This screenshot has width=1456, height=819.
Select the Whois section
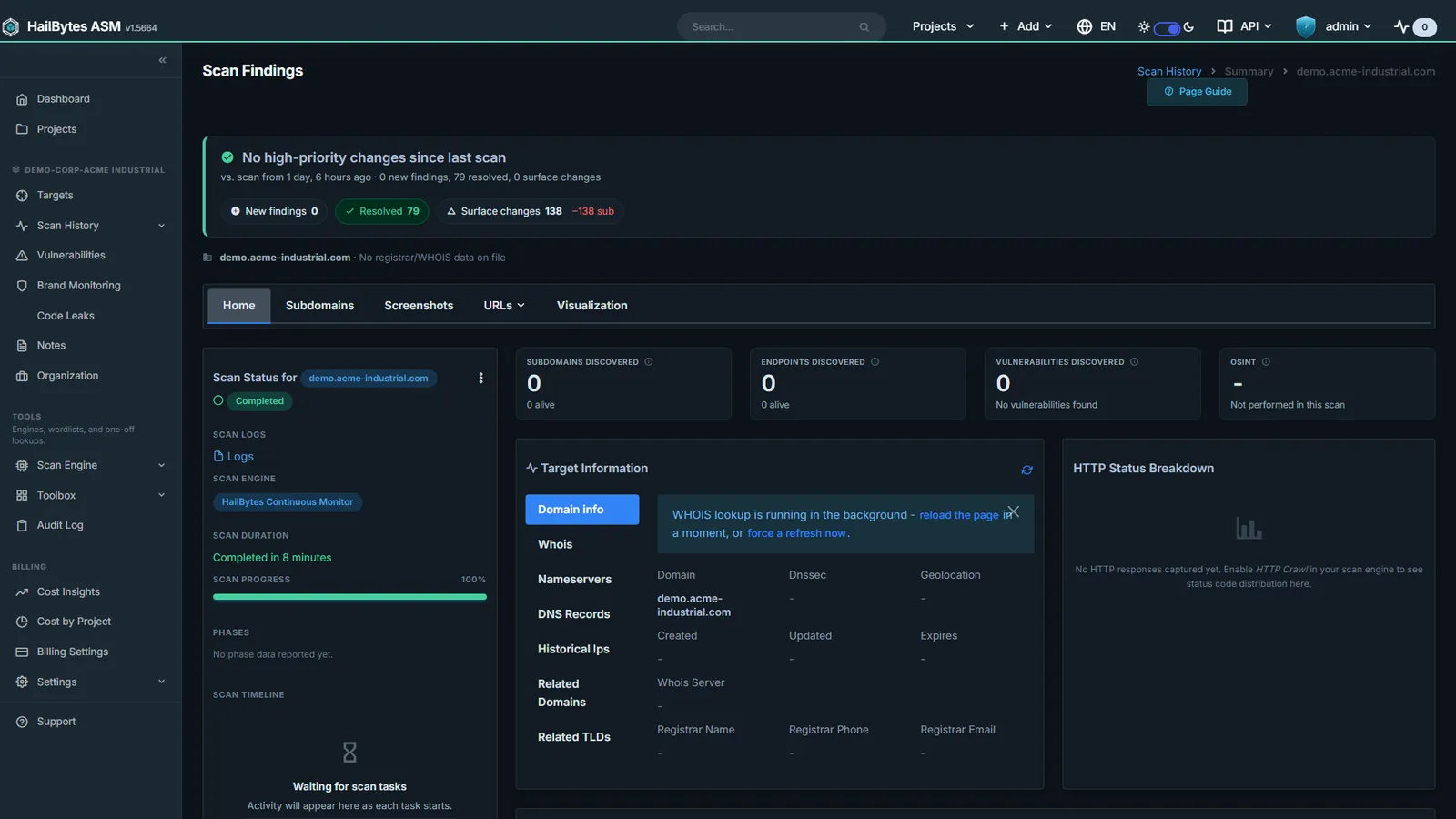pyautogui.click(x=582, y=544)
